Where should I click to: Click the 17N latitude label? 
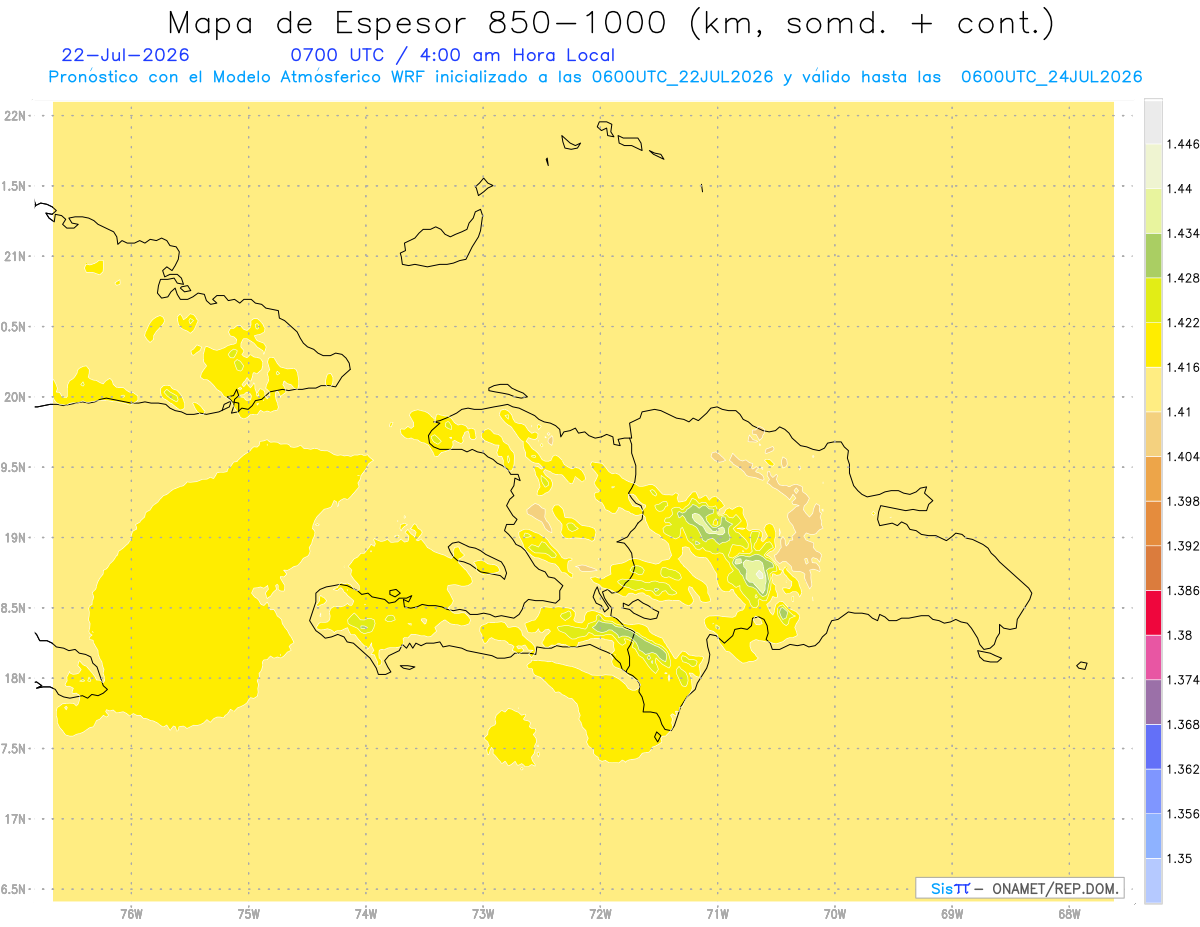pos(15,819)
